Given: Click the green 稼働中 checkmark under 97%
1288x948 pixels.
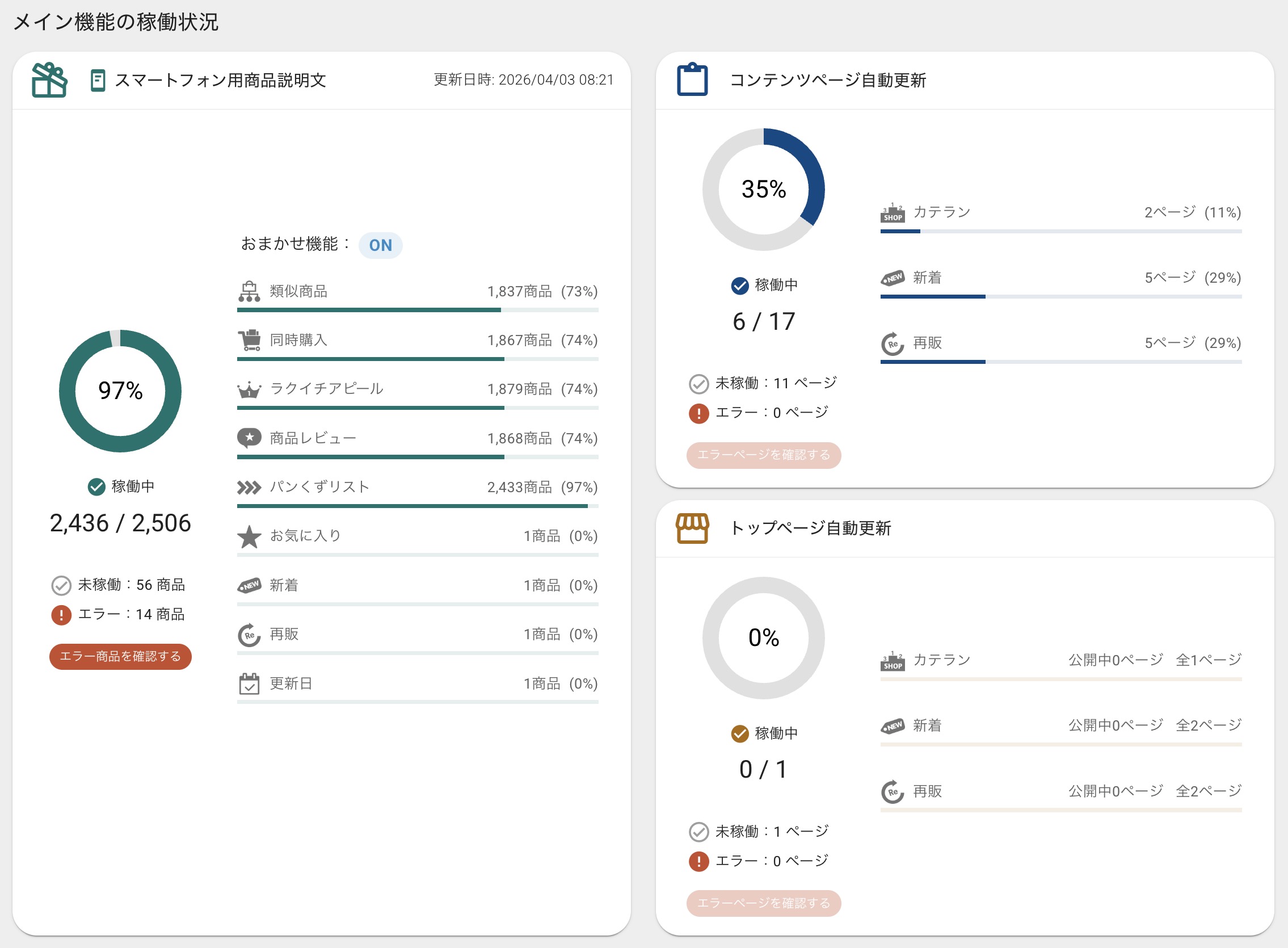Looking at the screenshot, I should click(x=96, y=486).
